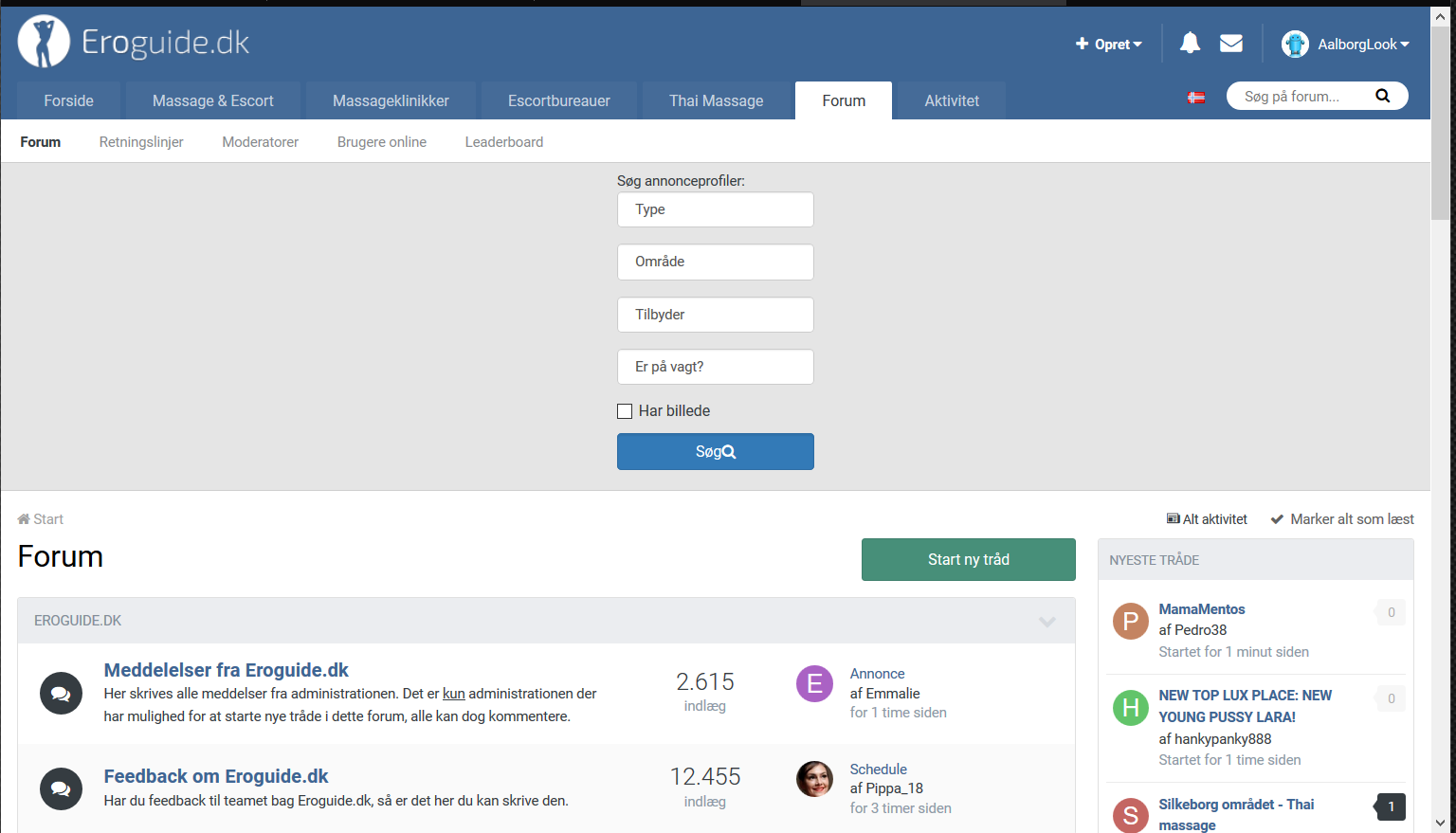The height and width of the screenshot is (833, 1456).
Task: Click the 'NYESTE TRÅDE' sidebar heading
Action: [1155, 560]
